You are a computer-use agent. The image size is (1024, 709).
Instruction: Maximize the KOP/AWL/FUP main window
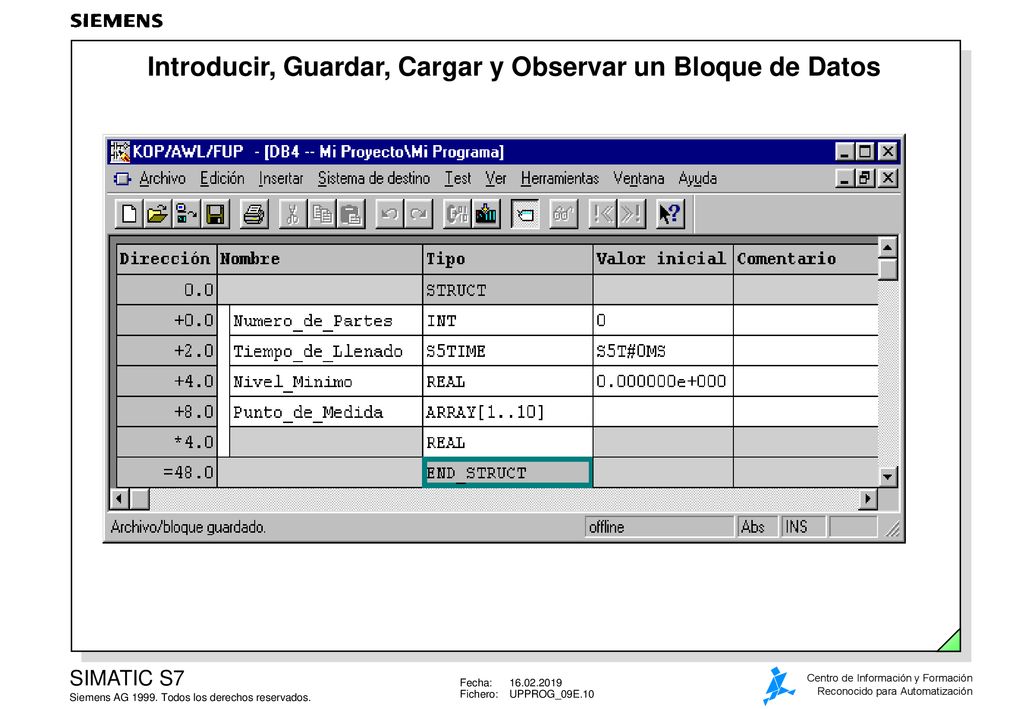[865, 151]
